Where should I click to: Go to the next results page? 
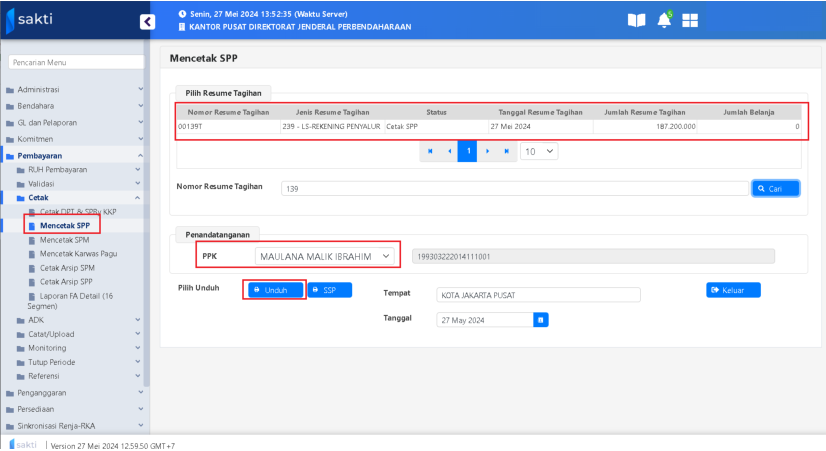click(488, 151)
